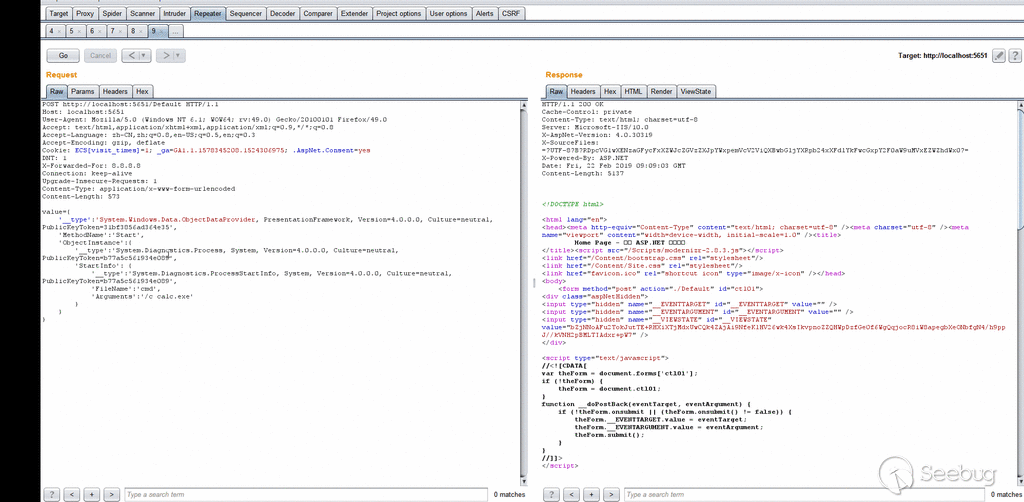Show response Render tab

tap(661, 91)
